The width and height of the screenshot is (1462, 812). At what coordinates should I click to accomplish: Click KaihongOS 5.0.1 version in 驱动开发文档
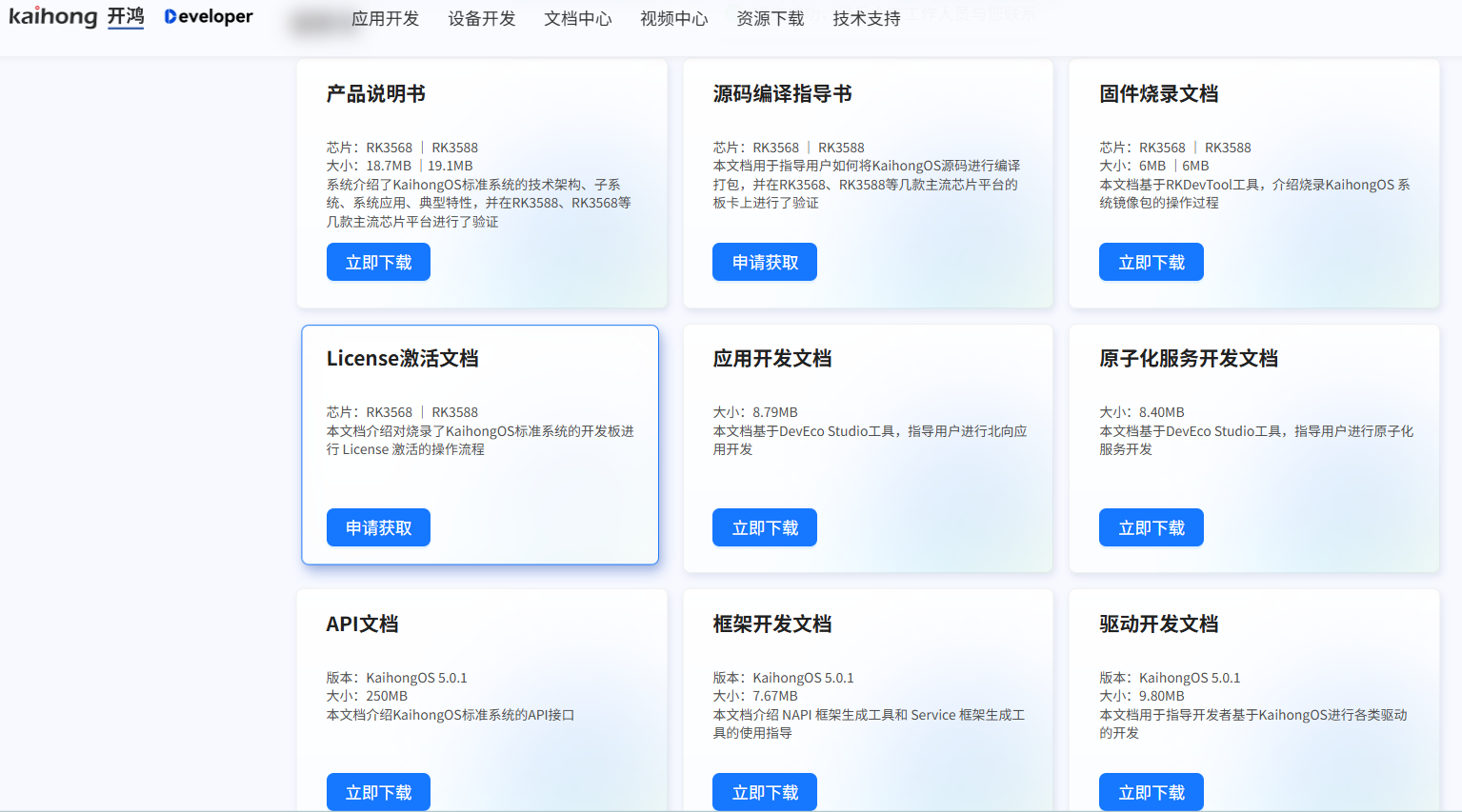pyautogui.click(x=1190, y=678)
